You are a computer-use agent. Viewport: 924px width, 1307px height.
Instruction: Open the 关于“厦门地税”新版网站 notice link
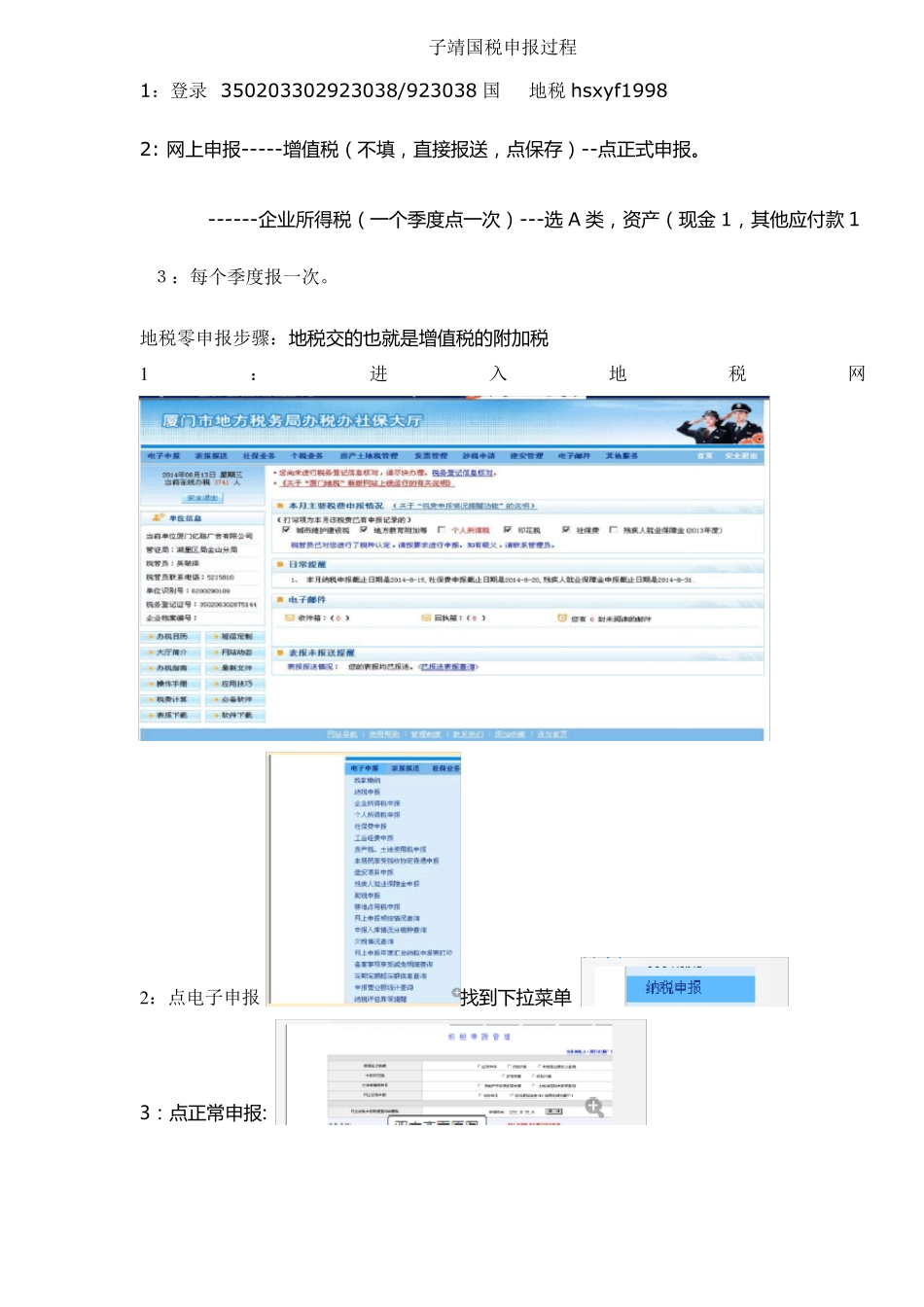coord(367,483)
